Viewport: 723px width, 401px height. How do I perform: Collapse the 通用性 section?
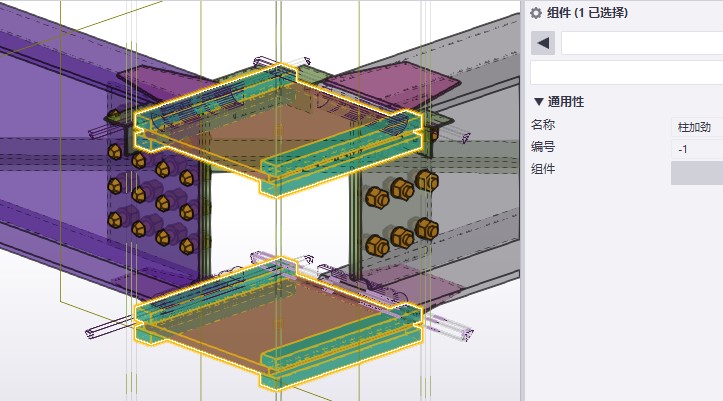pos(539,101)
